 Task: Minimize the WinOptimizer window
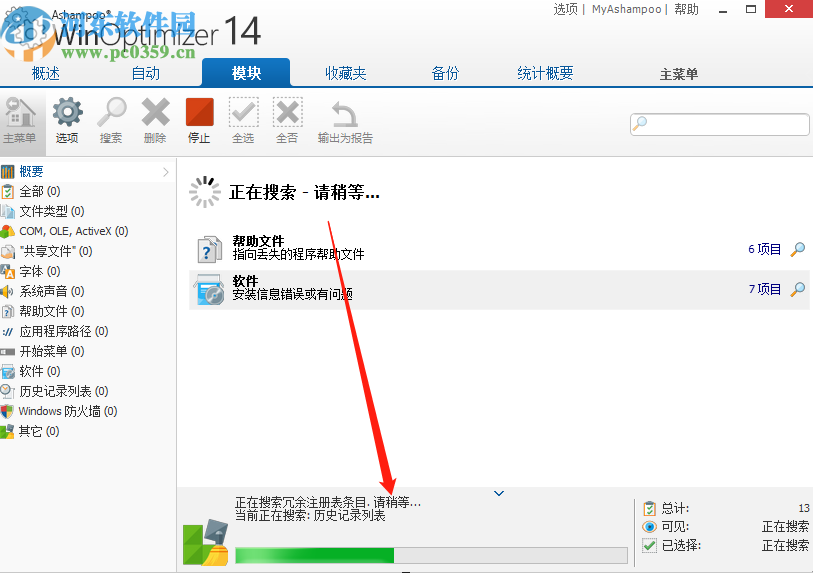tap(723, 9)
